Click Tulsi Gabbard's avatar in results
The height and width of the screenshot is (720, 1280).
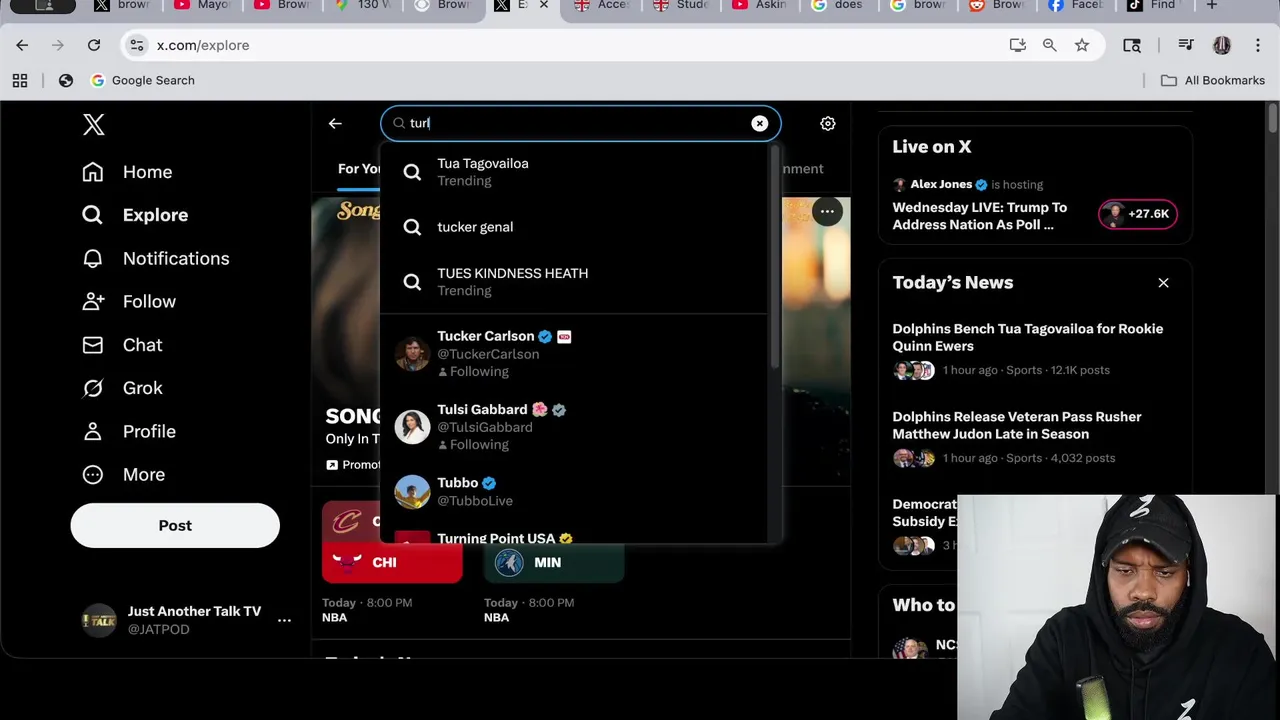(412, 427)
